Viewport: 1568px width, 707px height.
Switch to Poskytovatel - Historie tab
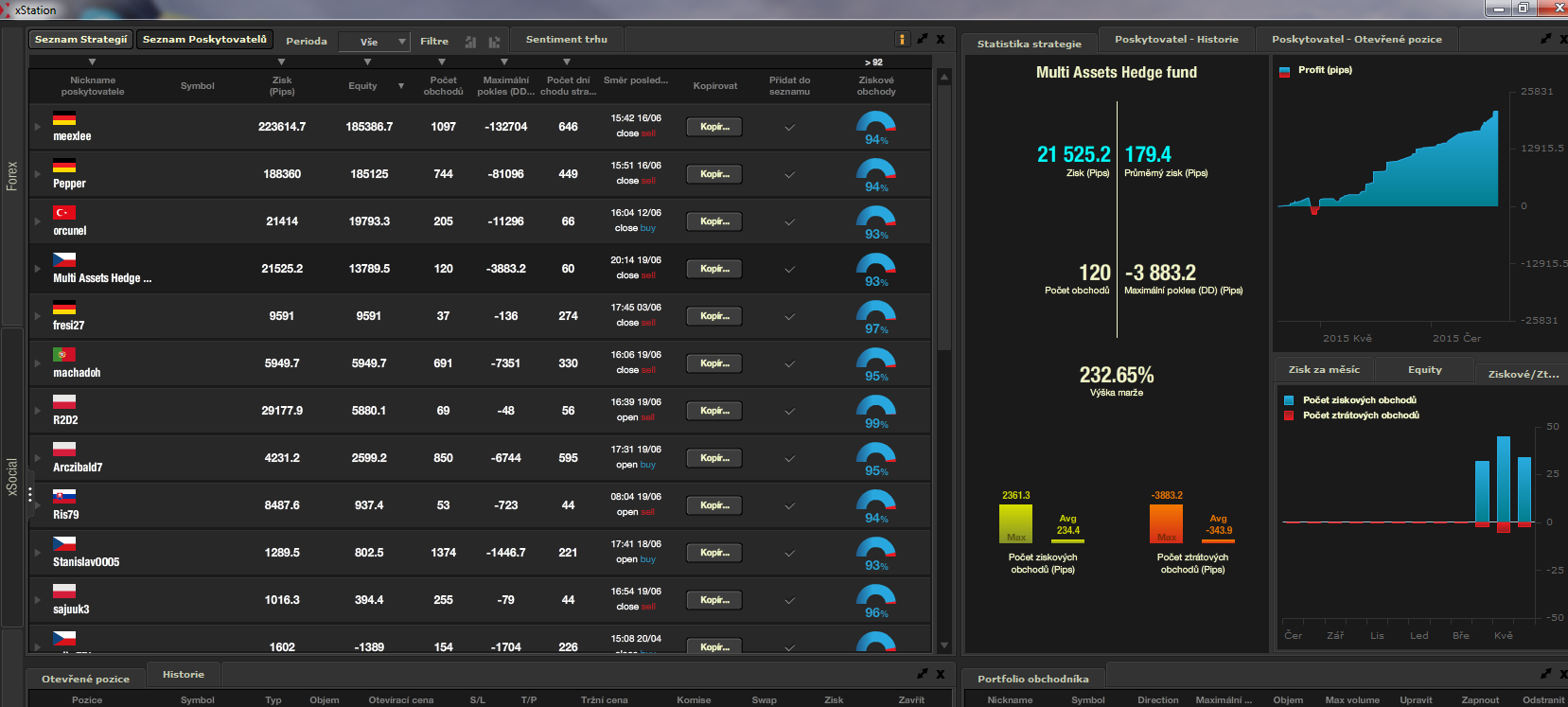click(x=1176, y=40)
